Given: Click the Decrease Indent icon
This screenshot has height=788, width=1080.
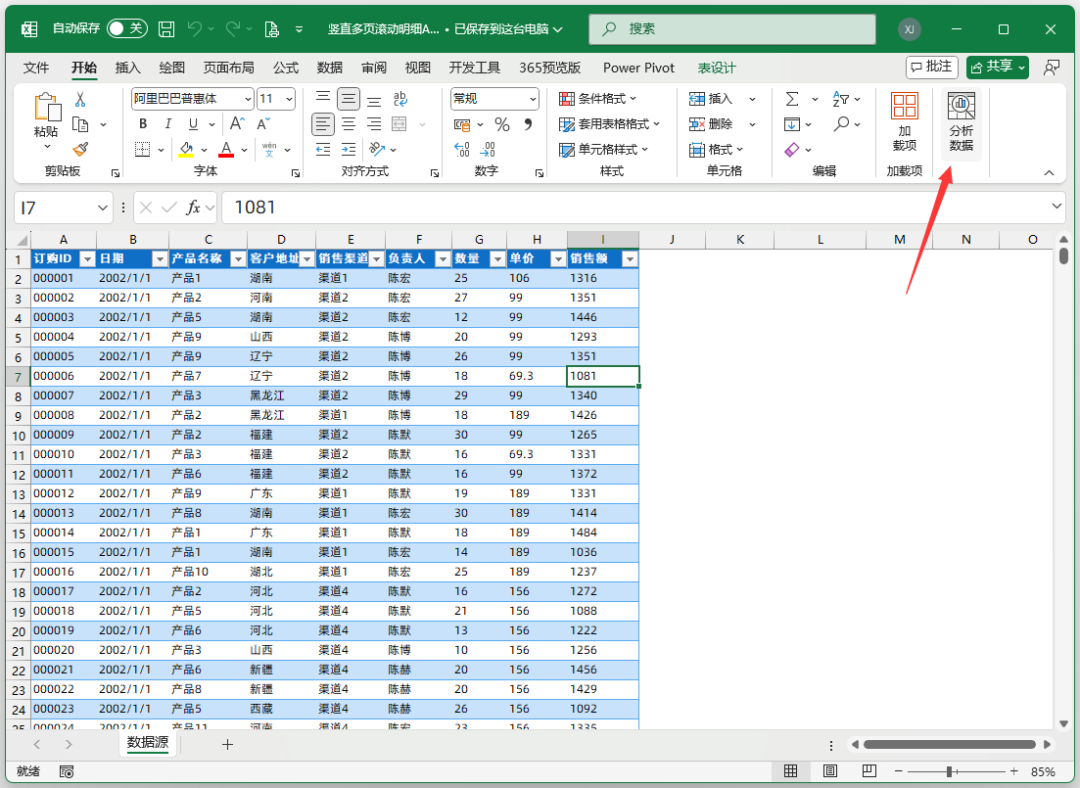Looking at the screenshot, I should 323,149.
